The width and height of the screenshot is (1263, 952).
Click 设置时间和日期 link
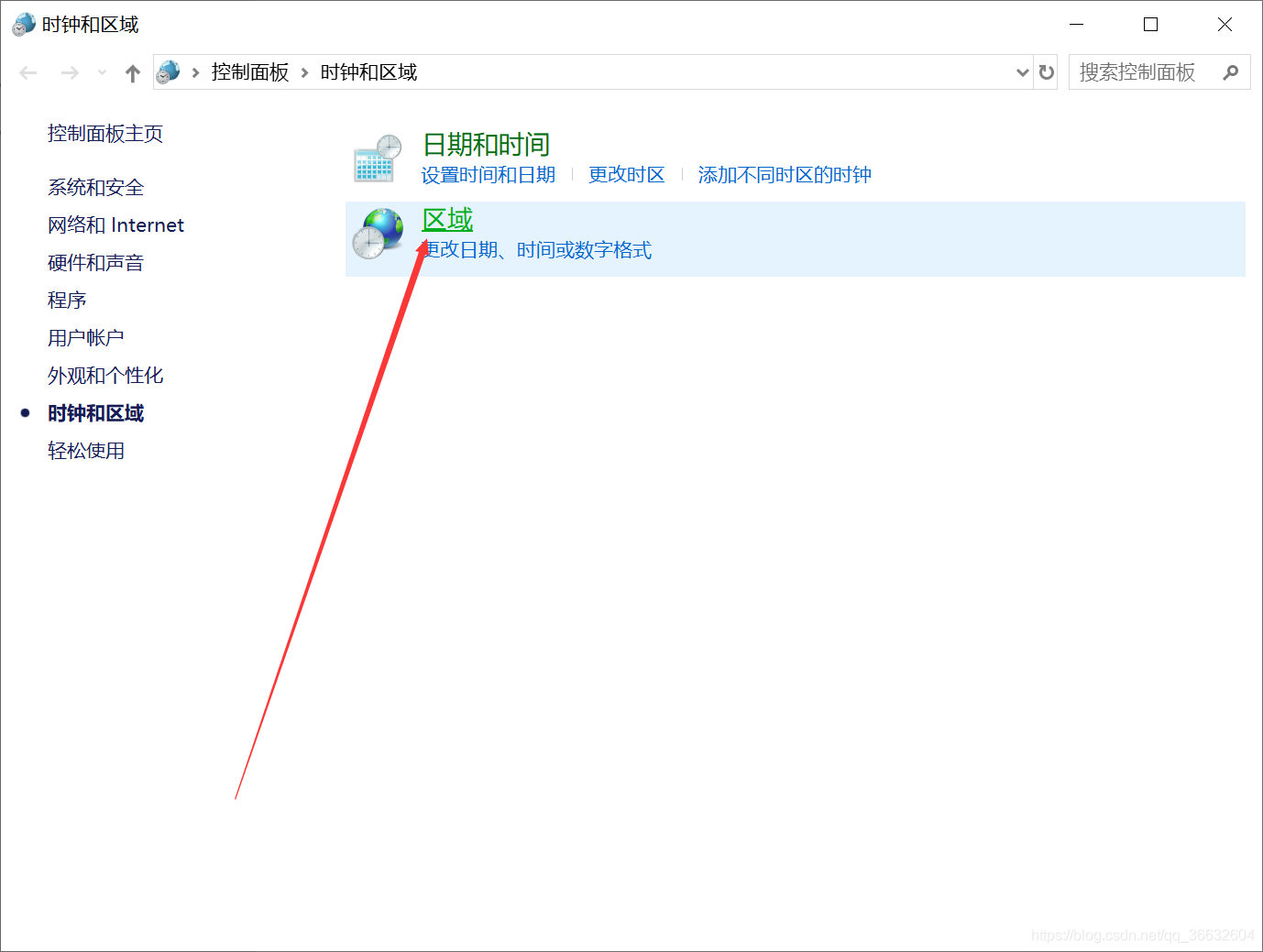(x=489, y=175)
